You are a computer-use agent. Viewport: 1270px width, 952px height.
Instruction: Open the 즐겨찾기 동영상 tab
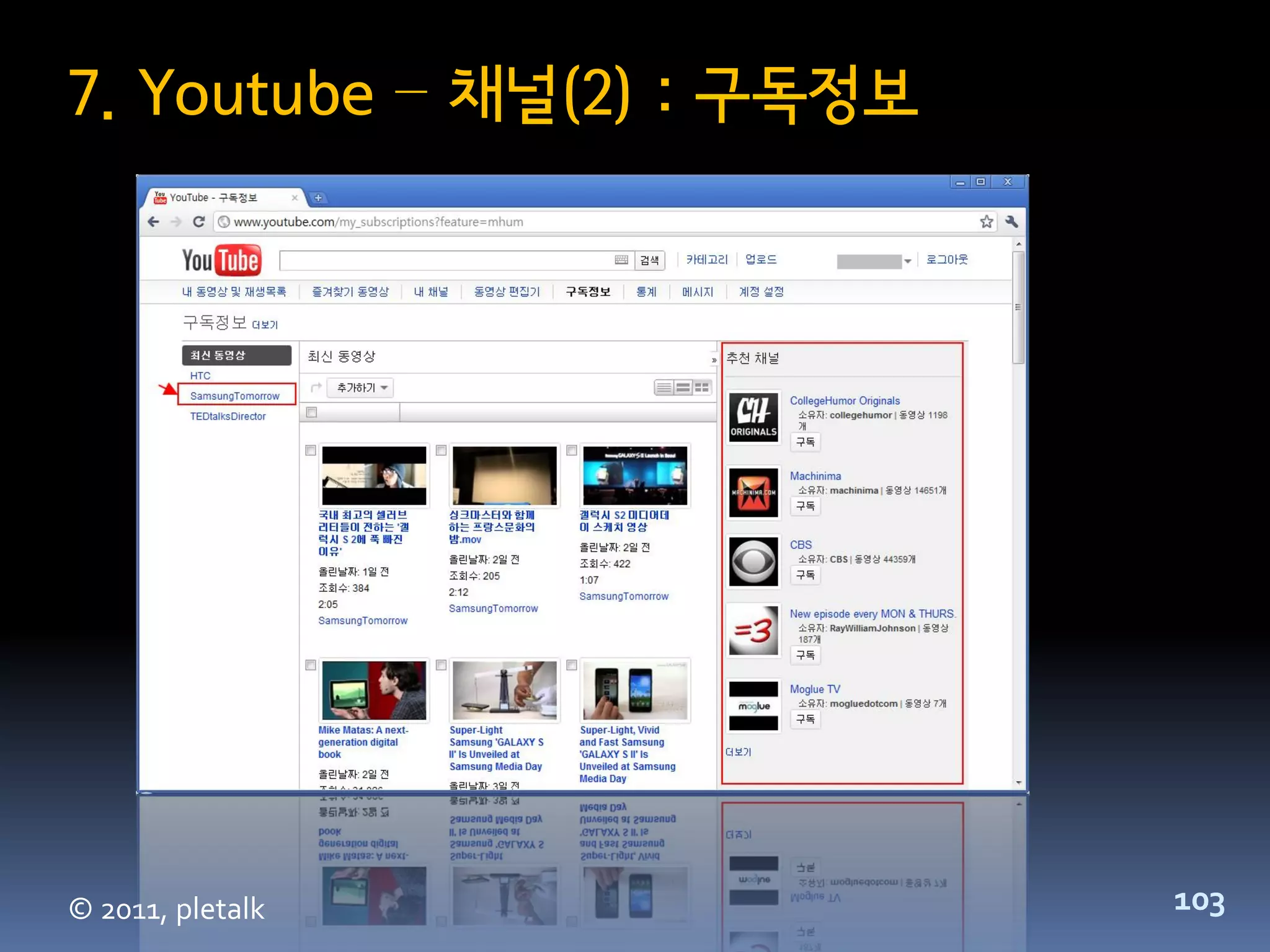point(350,291)
